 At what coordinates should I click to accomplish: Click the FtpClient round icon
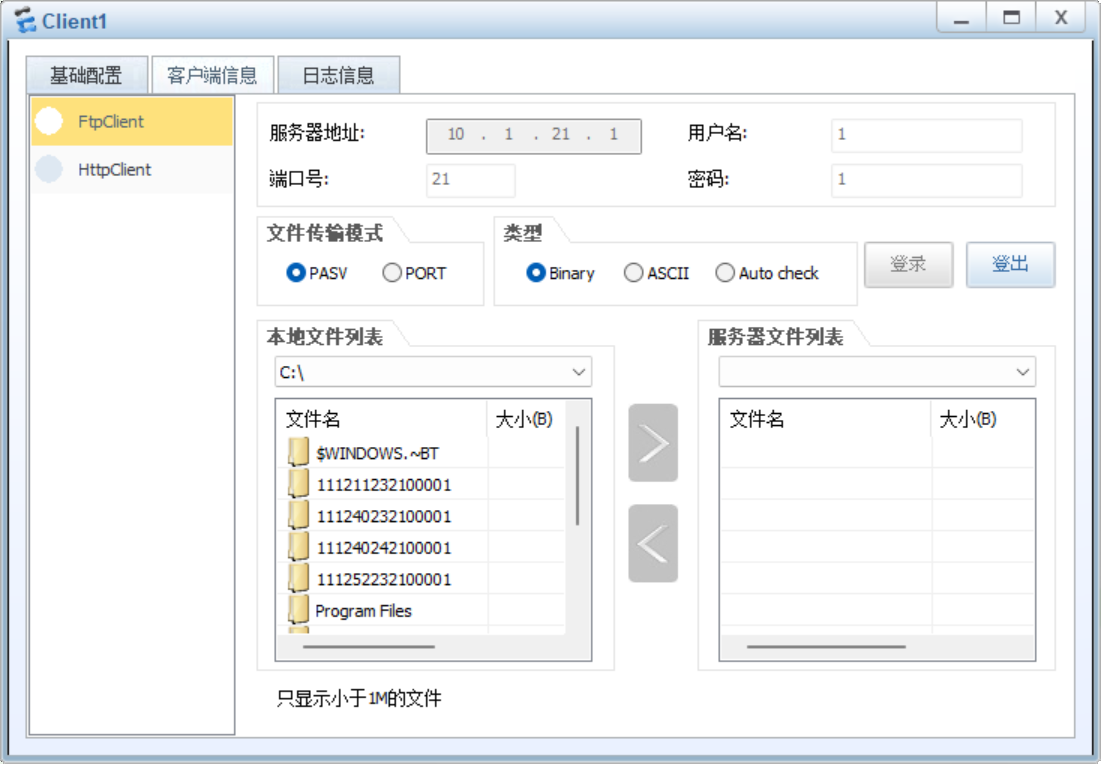[x=49, y=121]
